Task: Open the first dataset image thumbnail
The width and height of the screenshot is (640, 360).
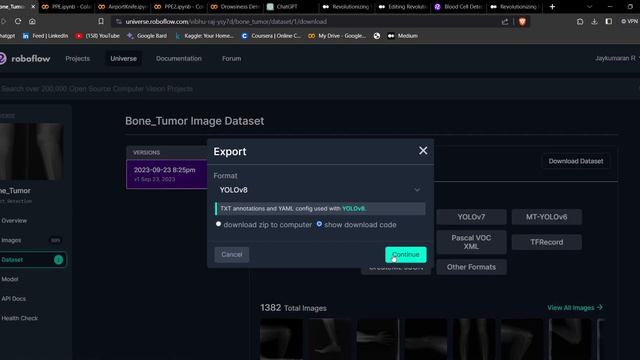Action: (x=282, y=339)
